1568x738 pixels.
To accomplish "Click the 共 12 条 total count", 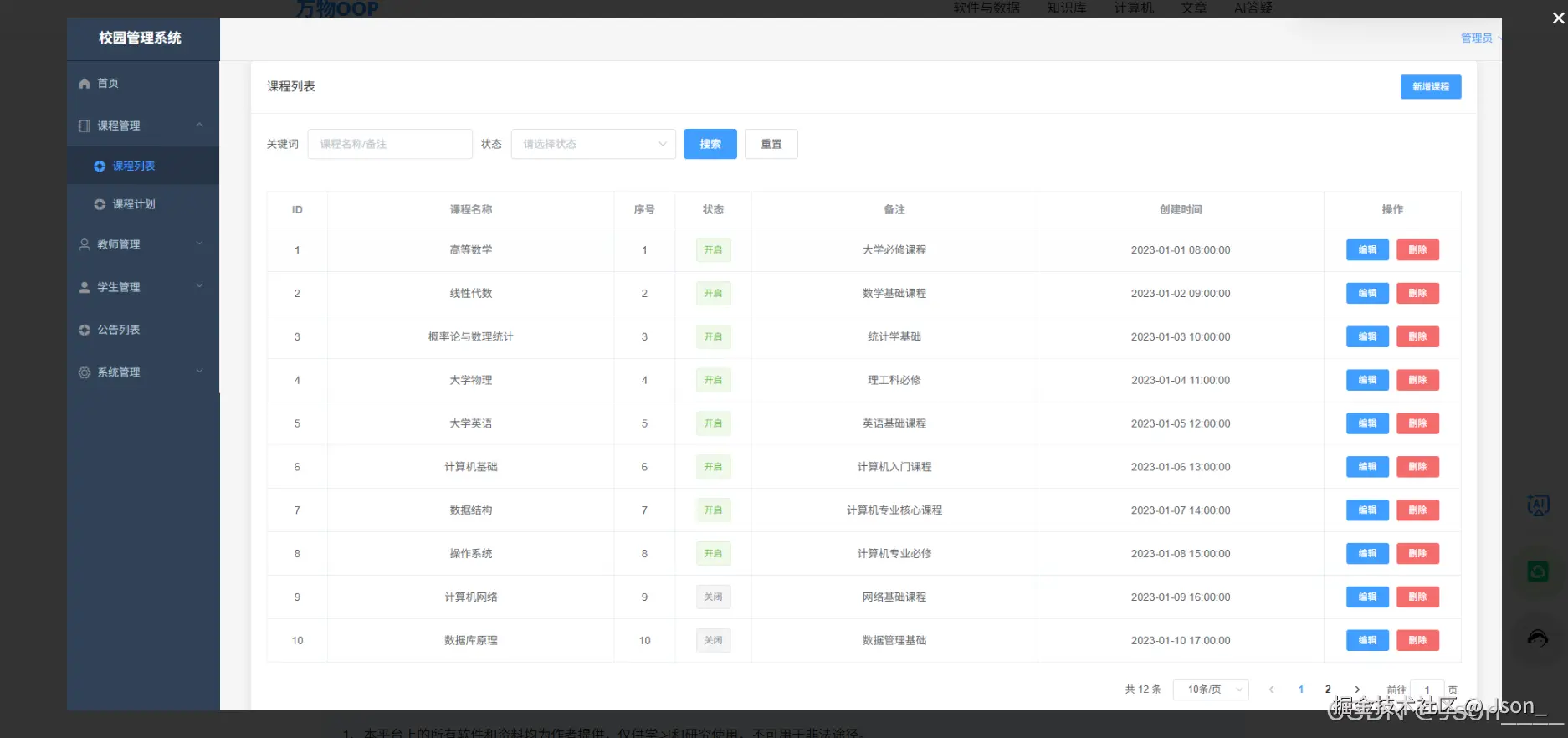I will tap(1143, 689).
